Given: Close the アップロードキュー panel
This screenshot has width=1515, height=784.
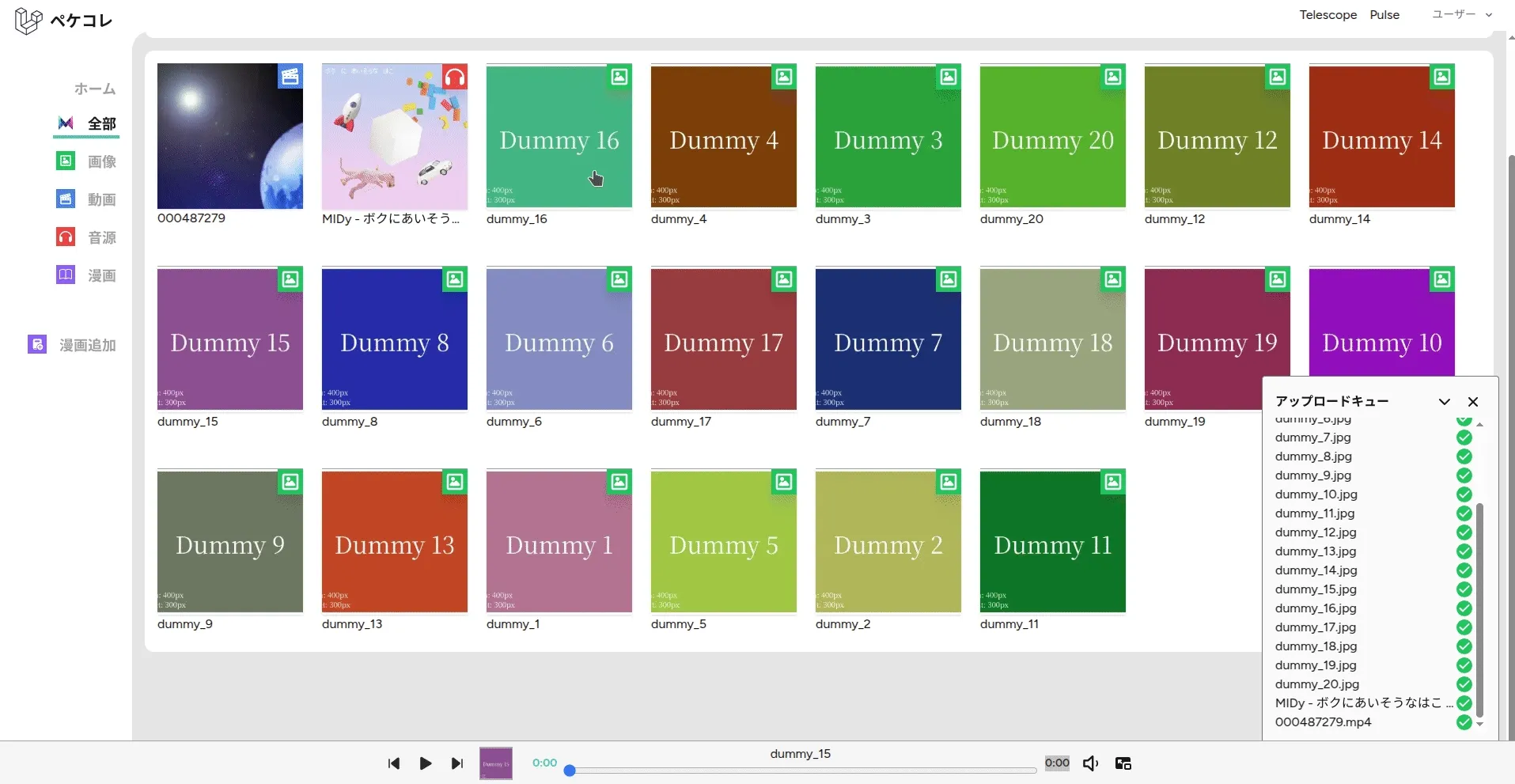Looking at the screenshot, I should coord(1472,402).
